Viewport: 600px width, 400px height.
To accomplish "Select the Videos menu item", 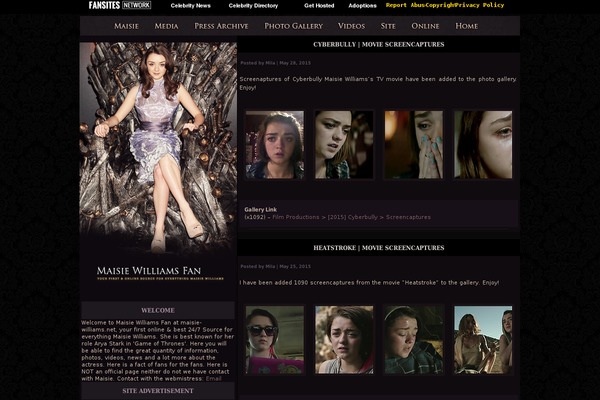I will [351, 26].
